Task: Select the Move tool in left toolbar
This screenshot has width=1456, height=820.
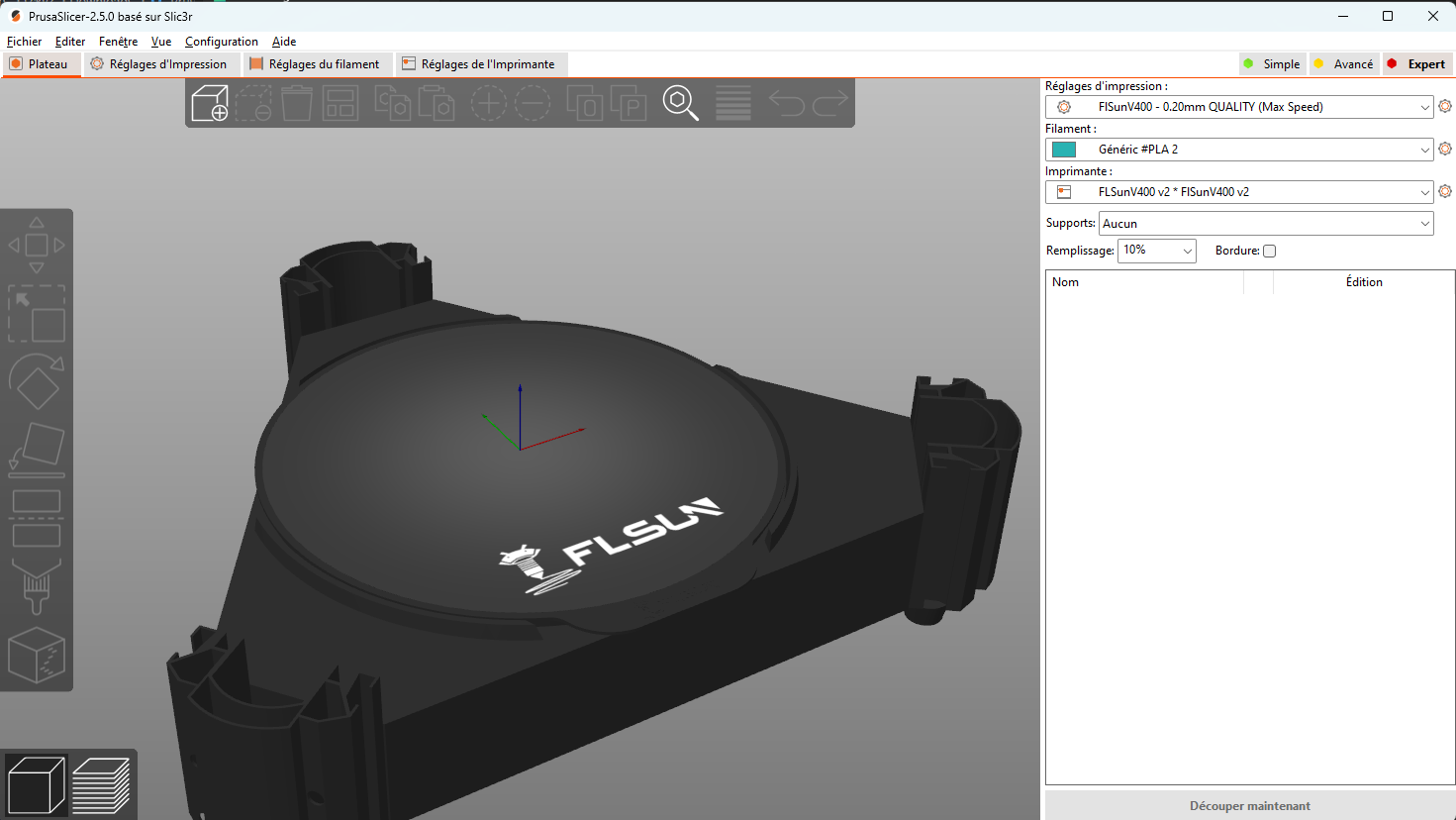Action: pyautogui.click(x=37, y=245)
